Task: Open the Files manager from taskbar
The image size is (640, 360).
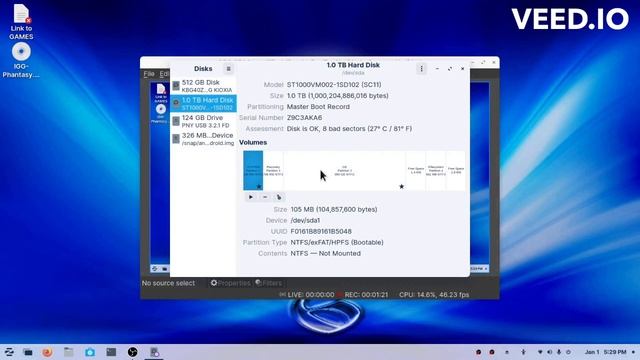Action: click(x=69, y=352)
